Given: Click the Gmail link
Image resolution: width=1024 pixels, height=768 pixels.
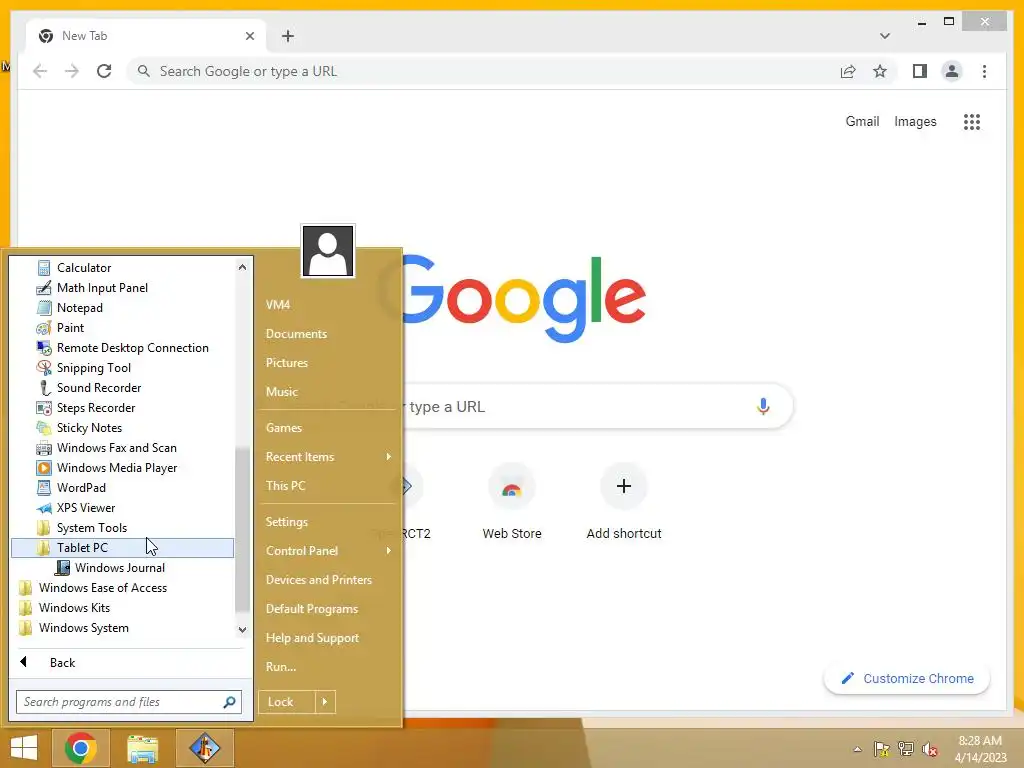Looking at the screenshot, I should (x=862, y=121).
